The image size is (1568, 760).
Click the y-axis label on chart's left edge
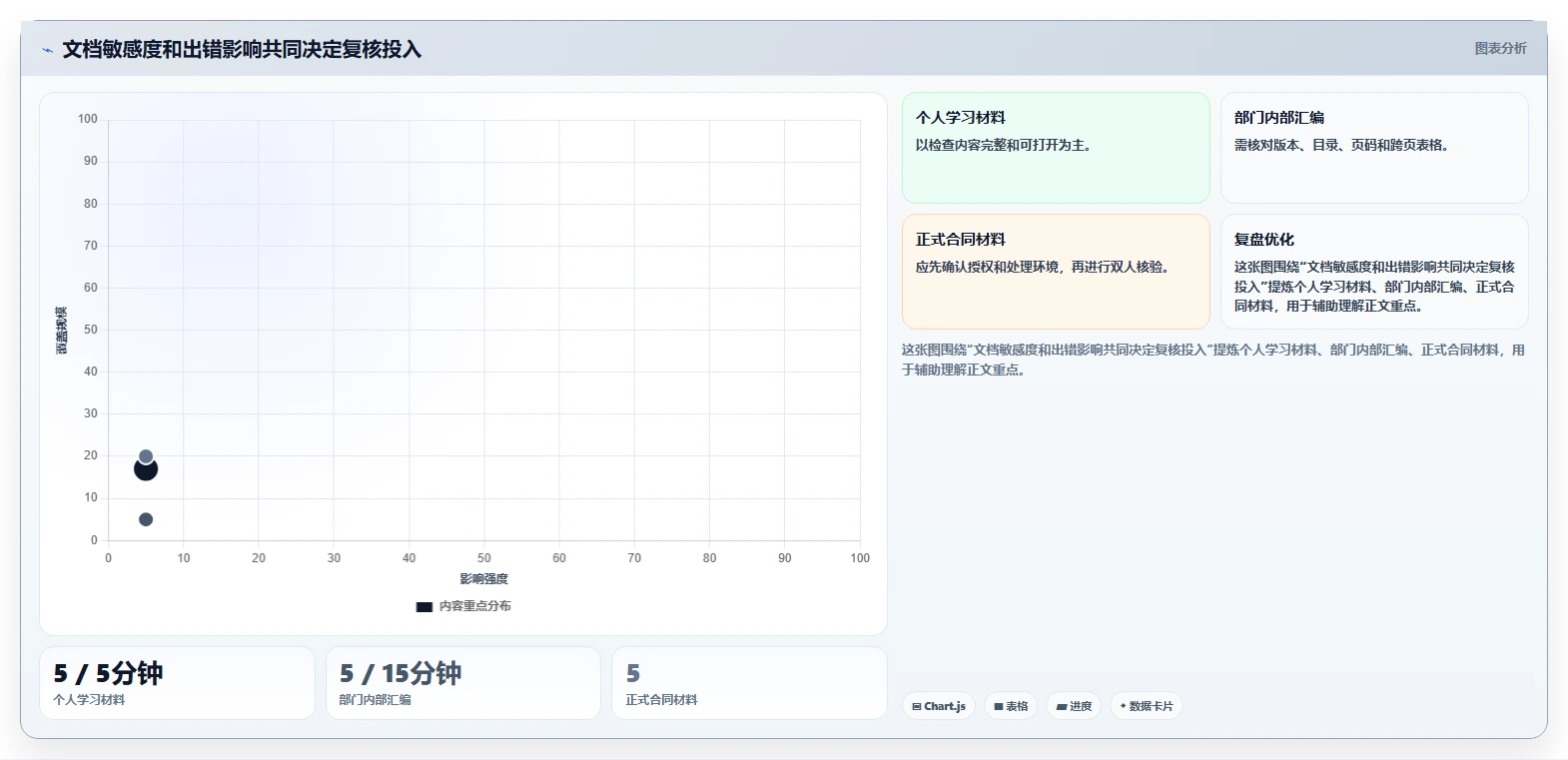coord(61,330)
